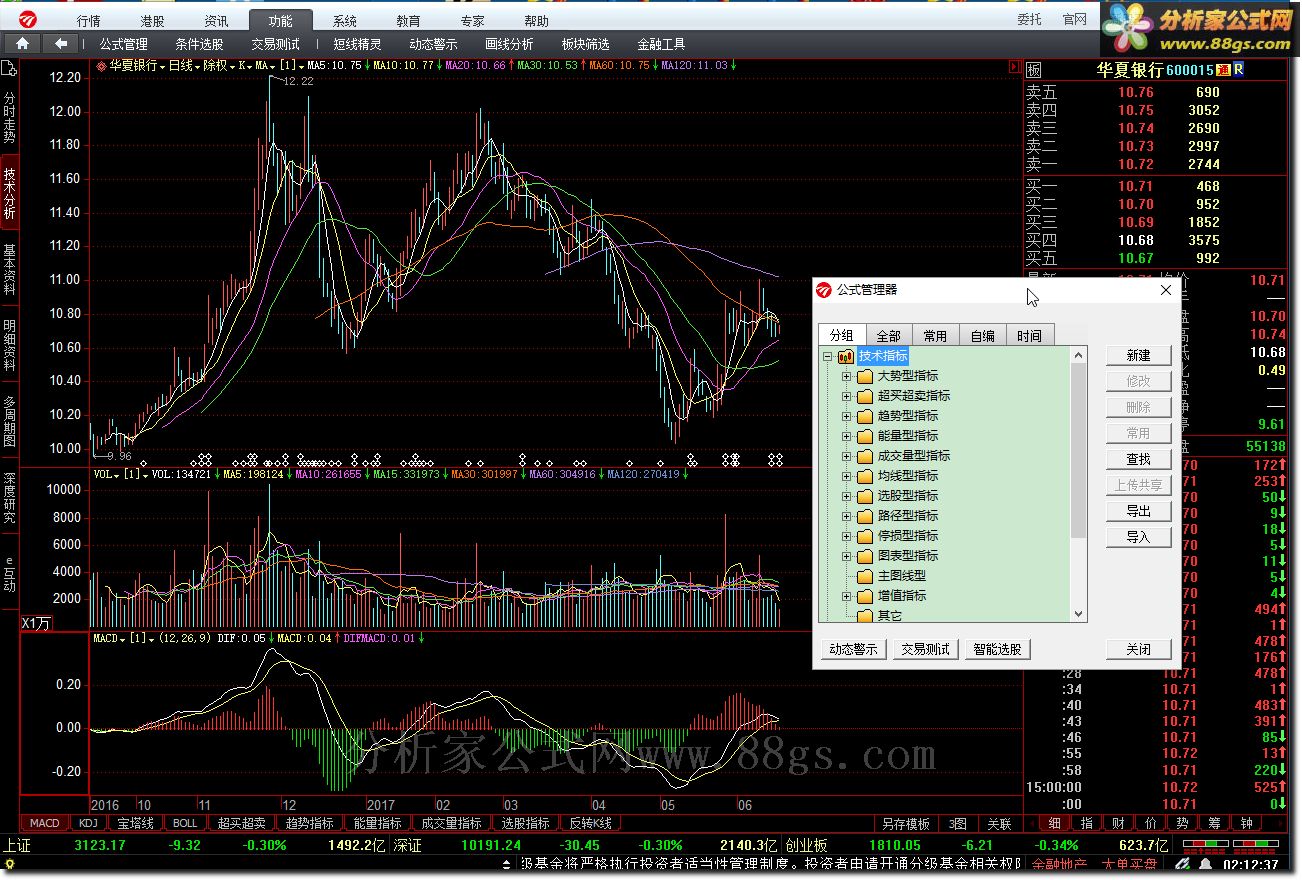1302x880 pixels.
Task: Open the 明细资料 sidebar view
Action: coord(9,346)
